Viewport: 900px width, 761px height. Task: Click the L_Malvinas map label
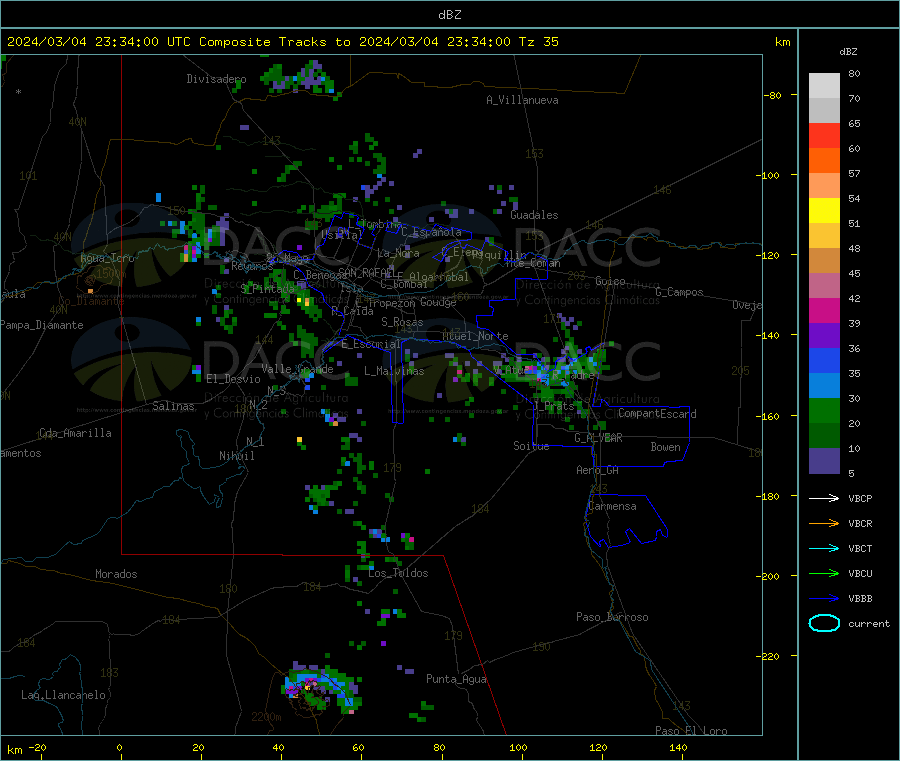(394, 371)
